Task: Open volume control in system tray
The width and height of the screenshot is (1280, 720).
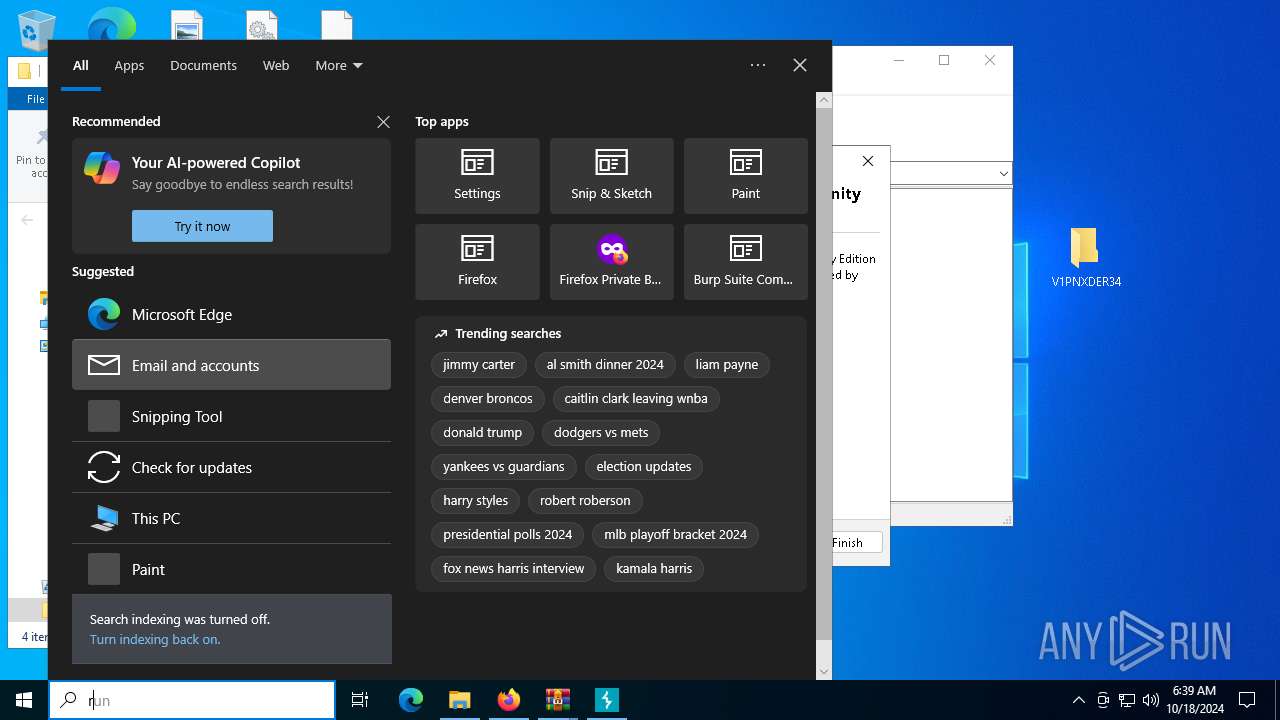Action: (x=1151, y=700)
